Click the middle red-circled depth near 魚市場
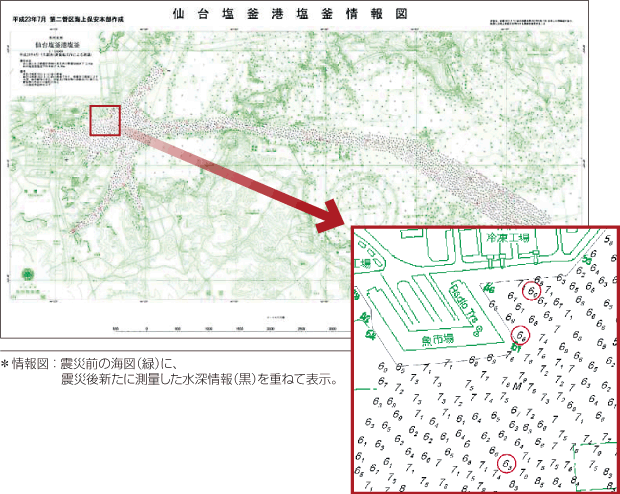620x494 pixels. [x=519, y=334]
